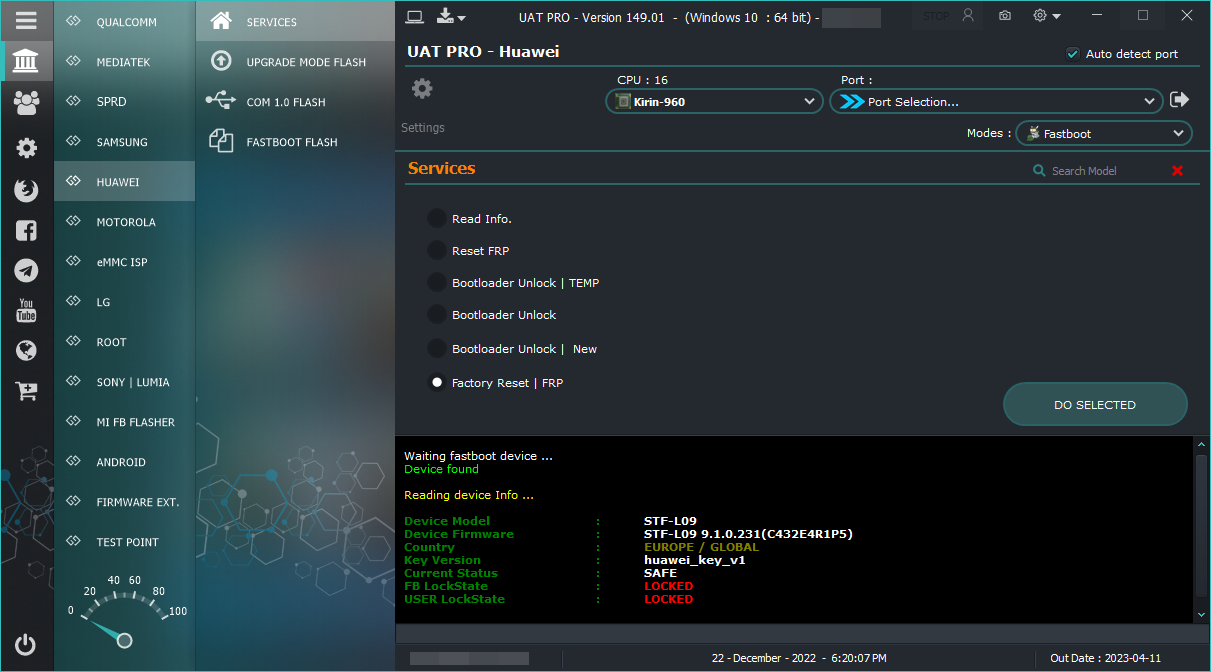Open the Modes Fastboot dropdown
The height and width of the screenshot is (672, 1211).
click(1104, 133)
